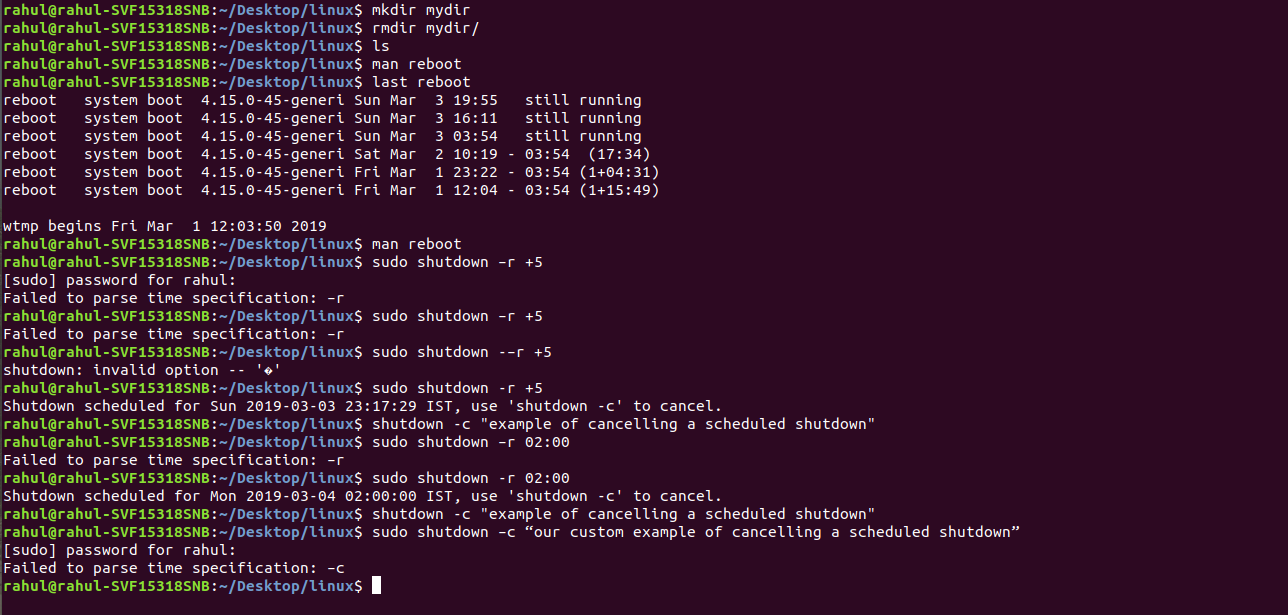The height and width of the screenshot is (615, 1288).
Task: Click reboot entry with duration (1+15:49)
Action: [x=331, y=190]
